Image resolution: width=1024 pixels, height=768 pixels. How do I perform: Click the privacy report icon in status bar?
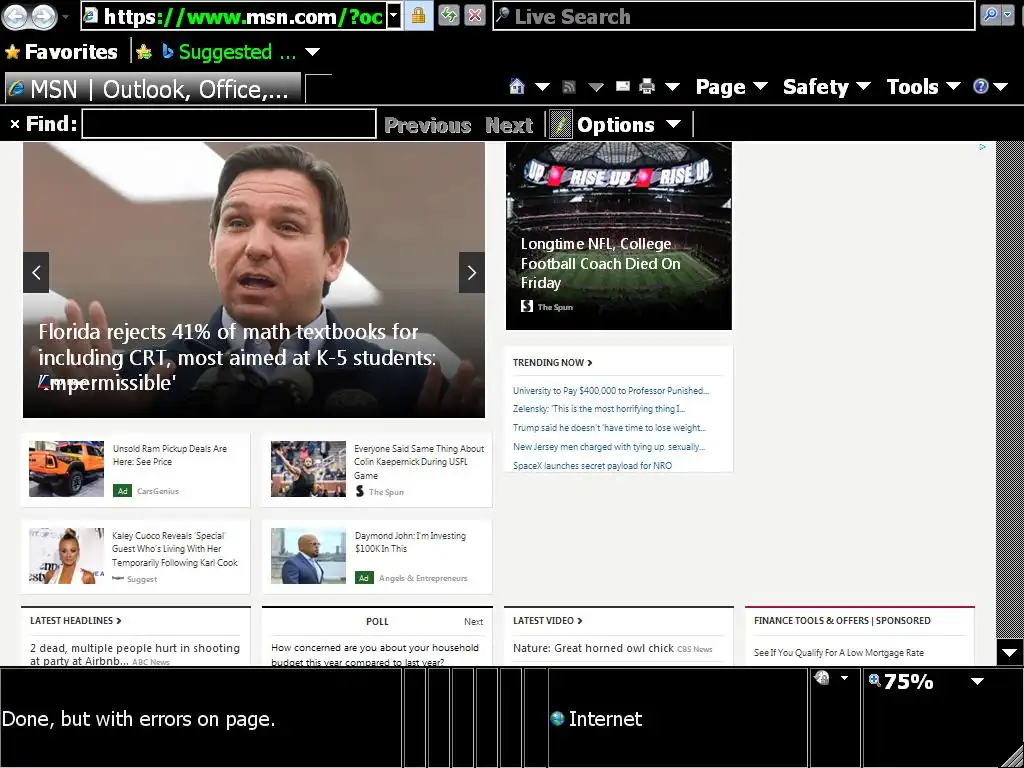[x=822, y=678]
